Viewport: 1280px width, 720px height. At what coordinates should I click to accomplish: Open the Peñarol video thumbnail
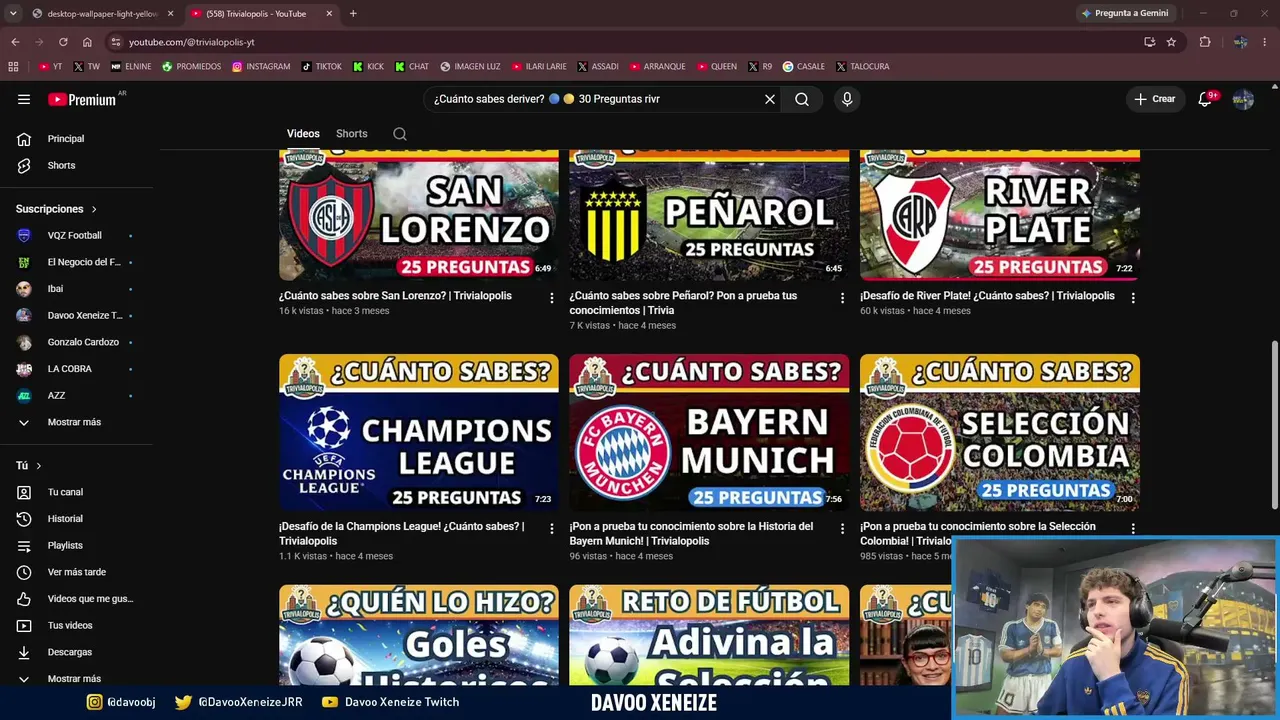(709, 216)
